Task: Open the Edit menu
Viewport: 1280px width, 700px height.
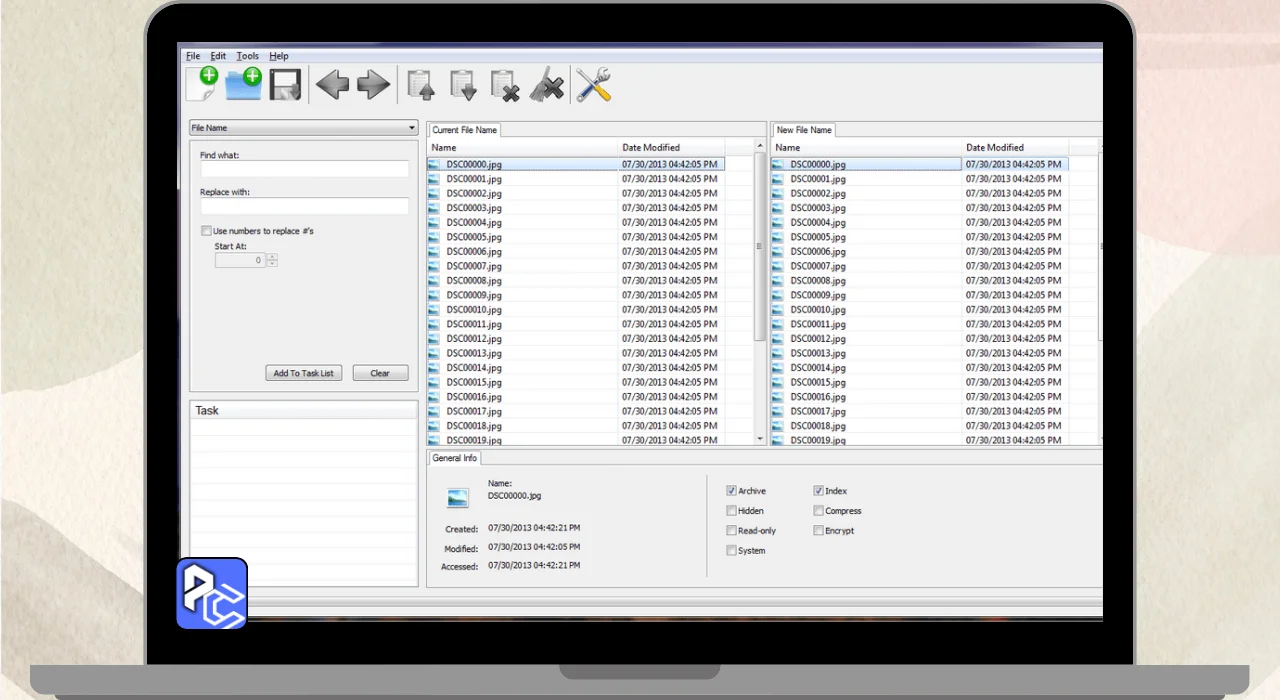Action: 218,56
